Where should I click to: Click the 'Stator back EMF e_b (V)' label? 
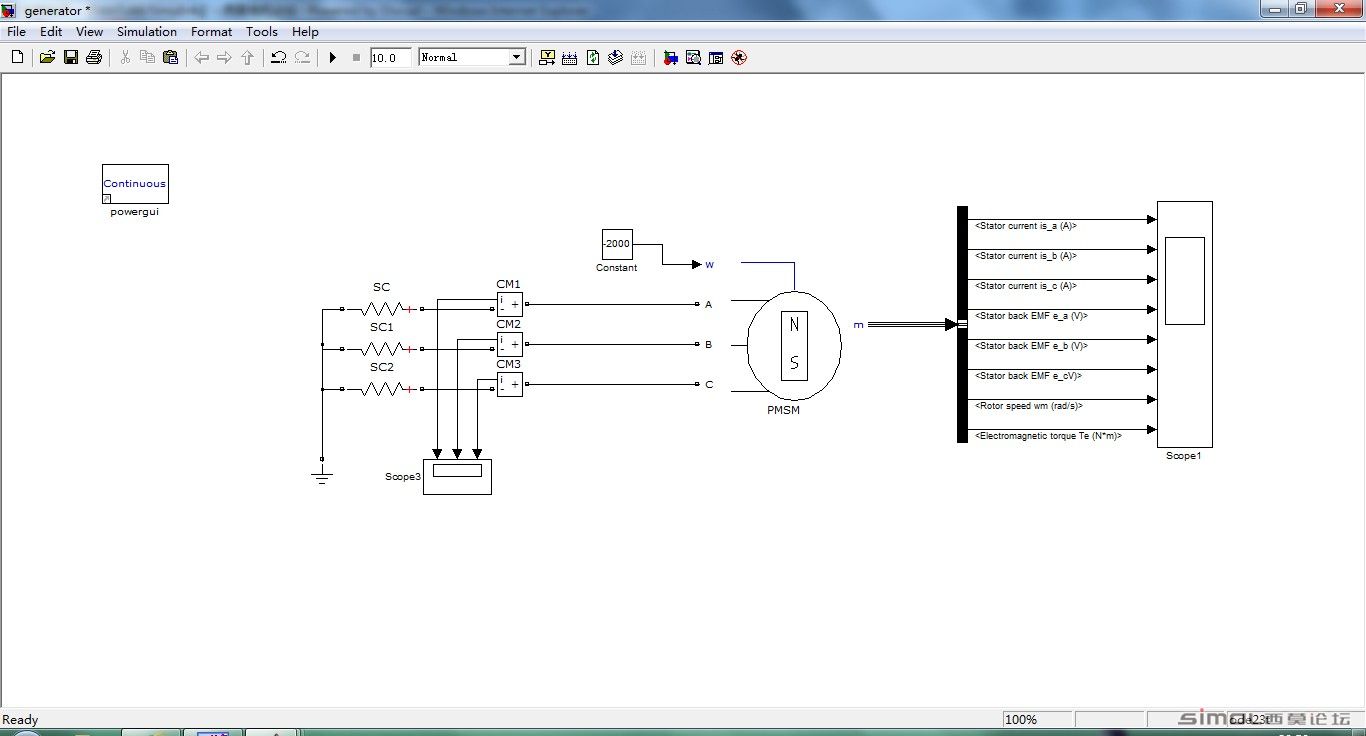click(1030, 346)
